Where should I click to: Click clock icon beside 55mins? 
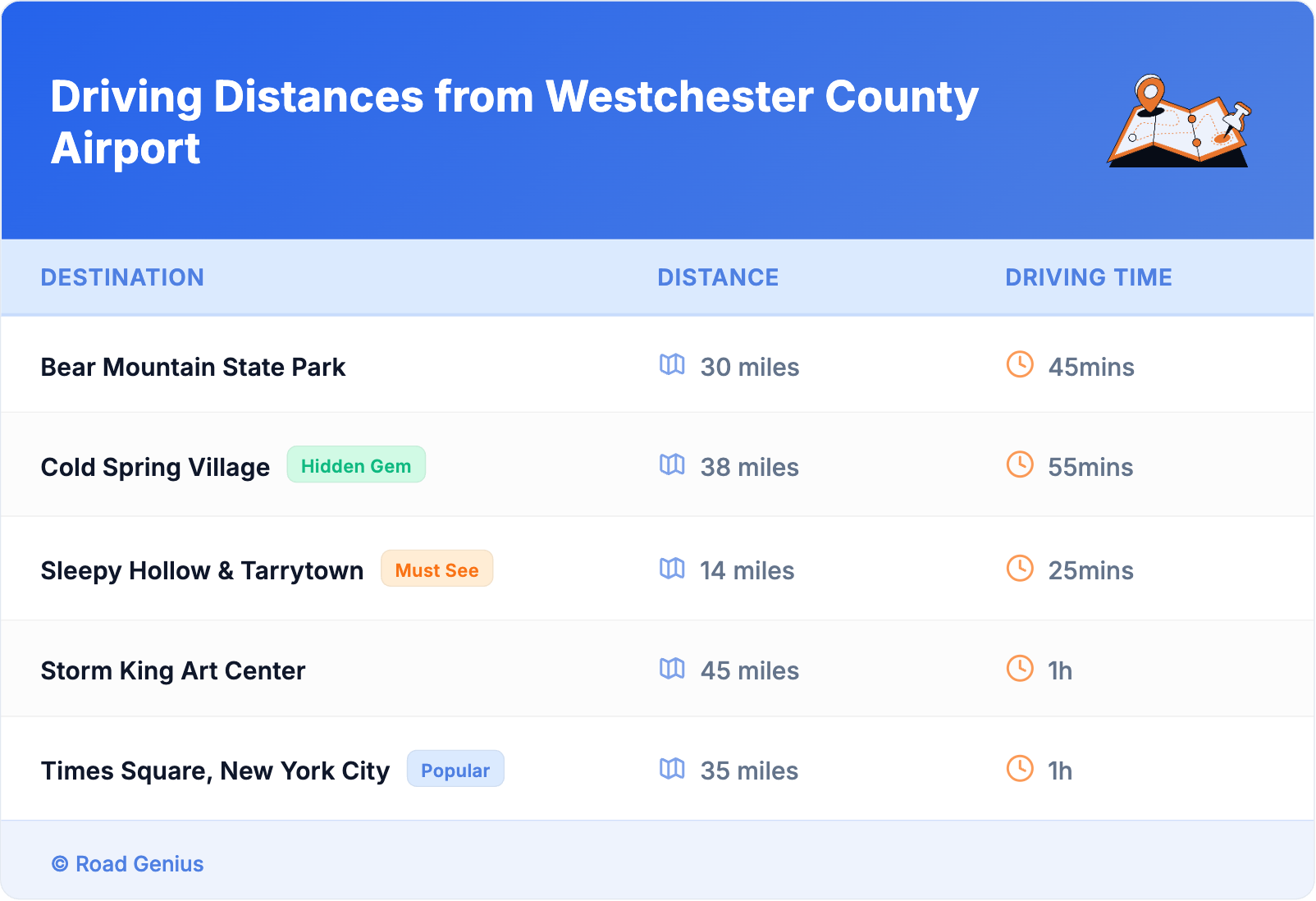1020,464
